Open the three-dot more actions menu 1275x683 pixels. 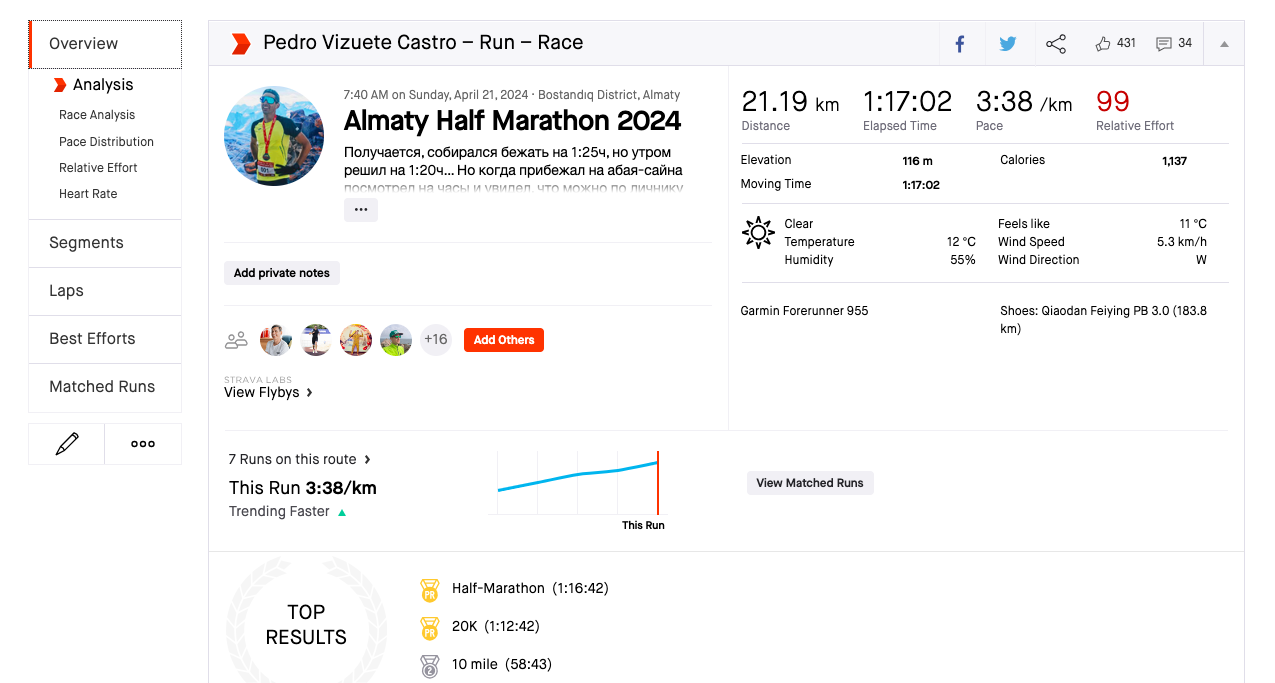click(x=143, y=444)
